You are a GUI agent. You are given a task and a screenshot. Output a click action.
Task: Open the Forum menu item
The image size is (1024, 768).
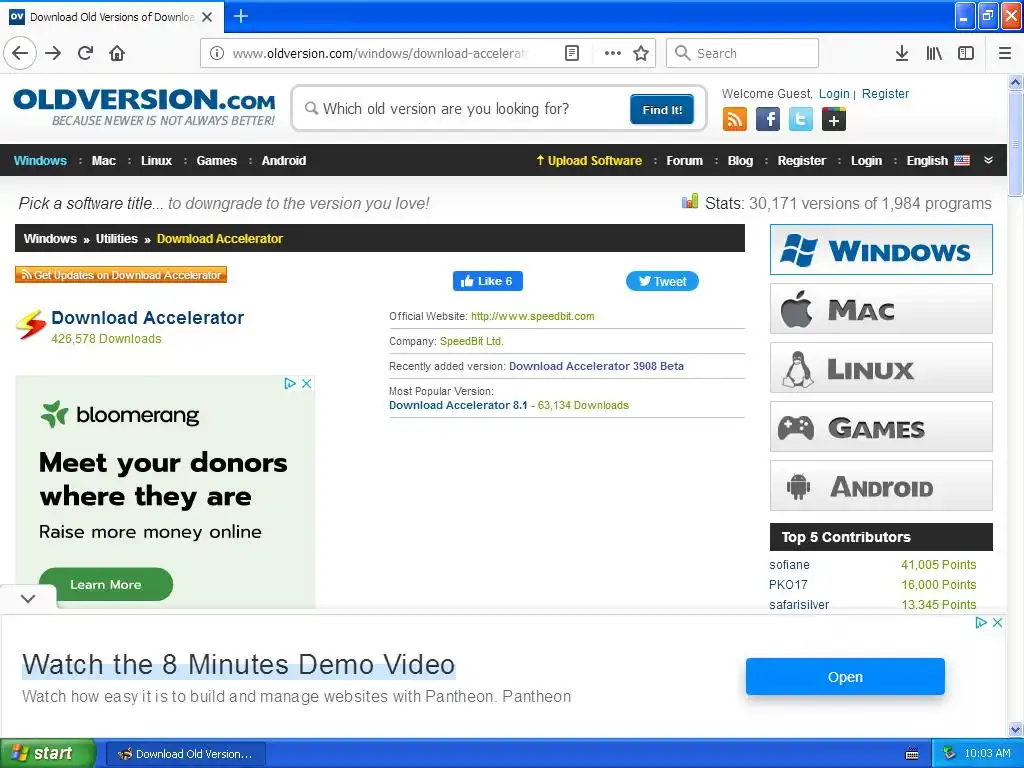[684, 161]
